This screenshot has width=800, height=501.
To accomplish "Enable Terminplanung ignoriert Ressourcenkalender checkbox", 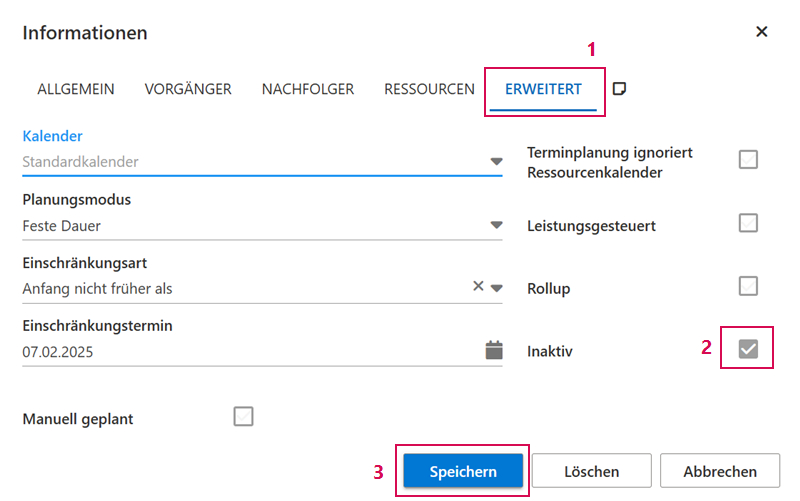I will point(748,160).
